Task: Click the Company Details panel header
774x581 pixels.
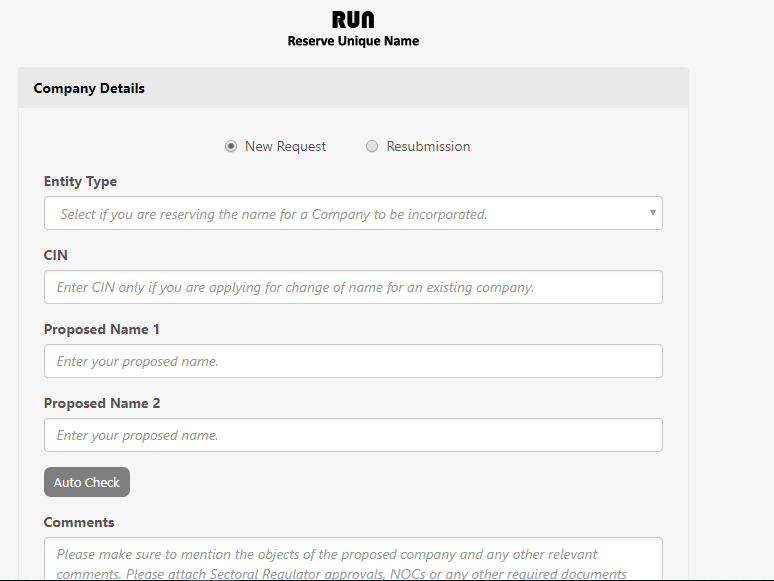Action: [x=353, y=88]
